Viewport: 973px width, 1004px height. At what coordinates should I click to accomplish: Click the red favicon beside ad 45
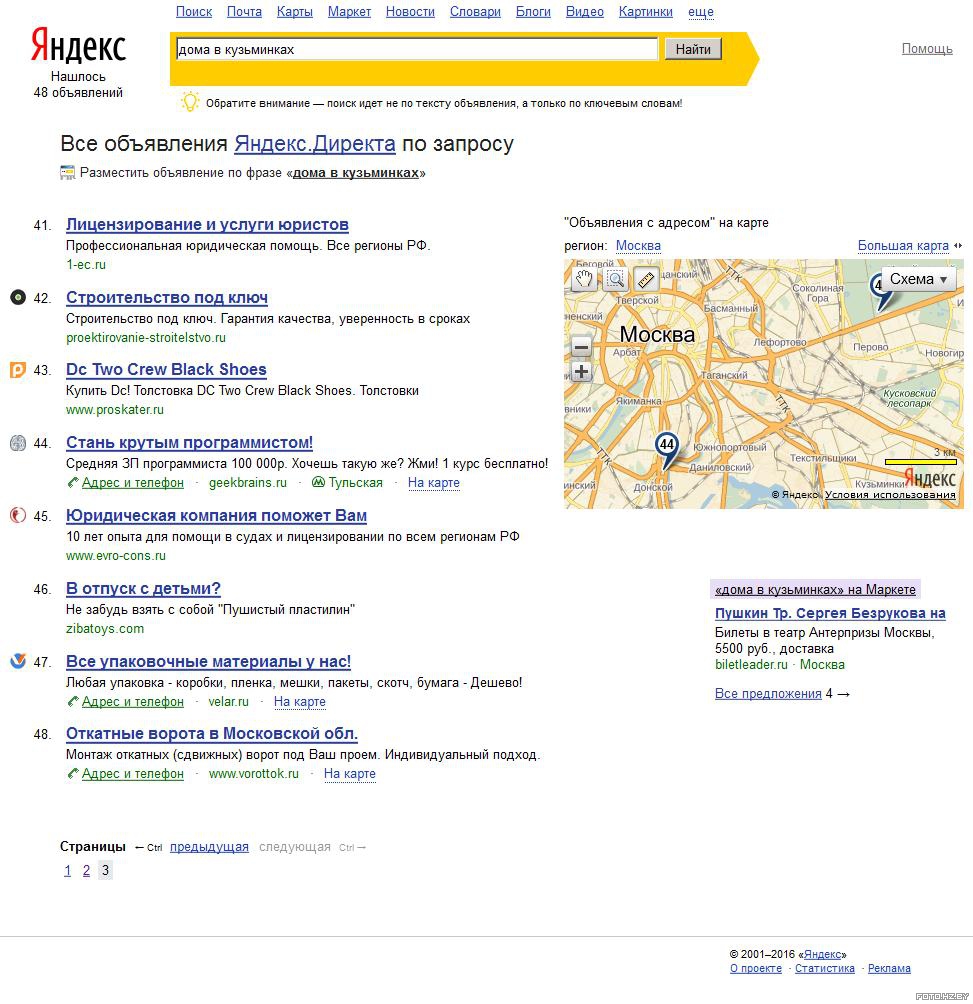[x=18, y=515]
